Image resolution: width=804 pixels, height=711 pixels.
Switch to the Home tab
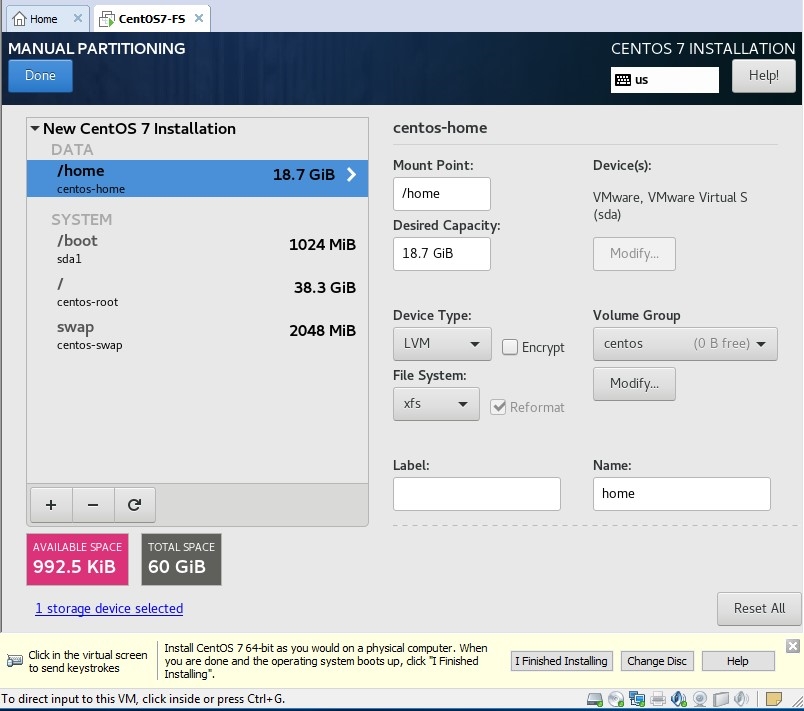point(36,19)
